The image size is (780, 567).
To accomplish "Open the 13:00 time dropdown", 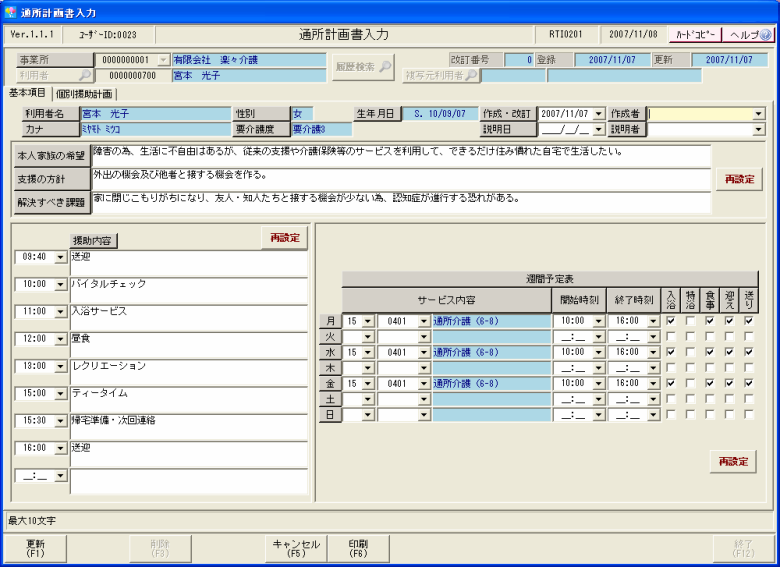I will click(61, 367).
